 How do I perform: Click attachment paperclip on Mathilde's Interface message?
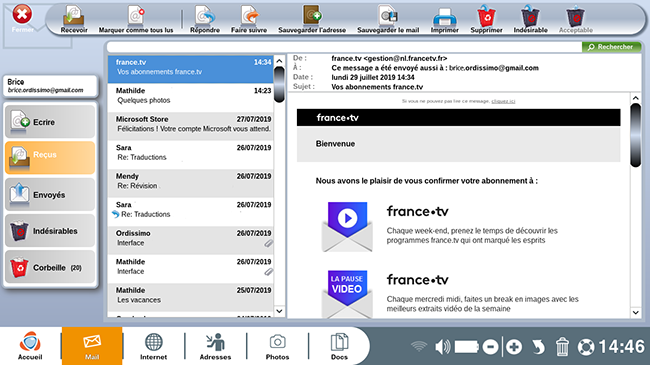tap(269, 272)
